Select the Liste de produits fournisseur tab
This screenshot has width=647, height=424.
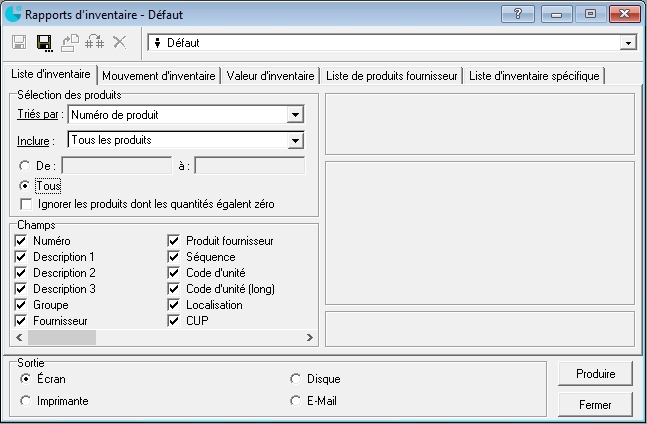point(391,76)
